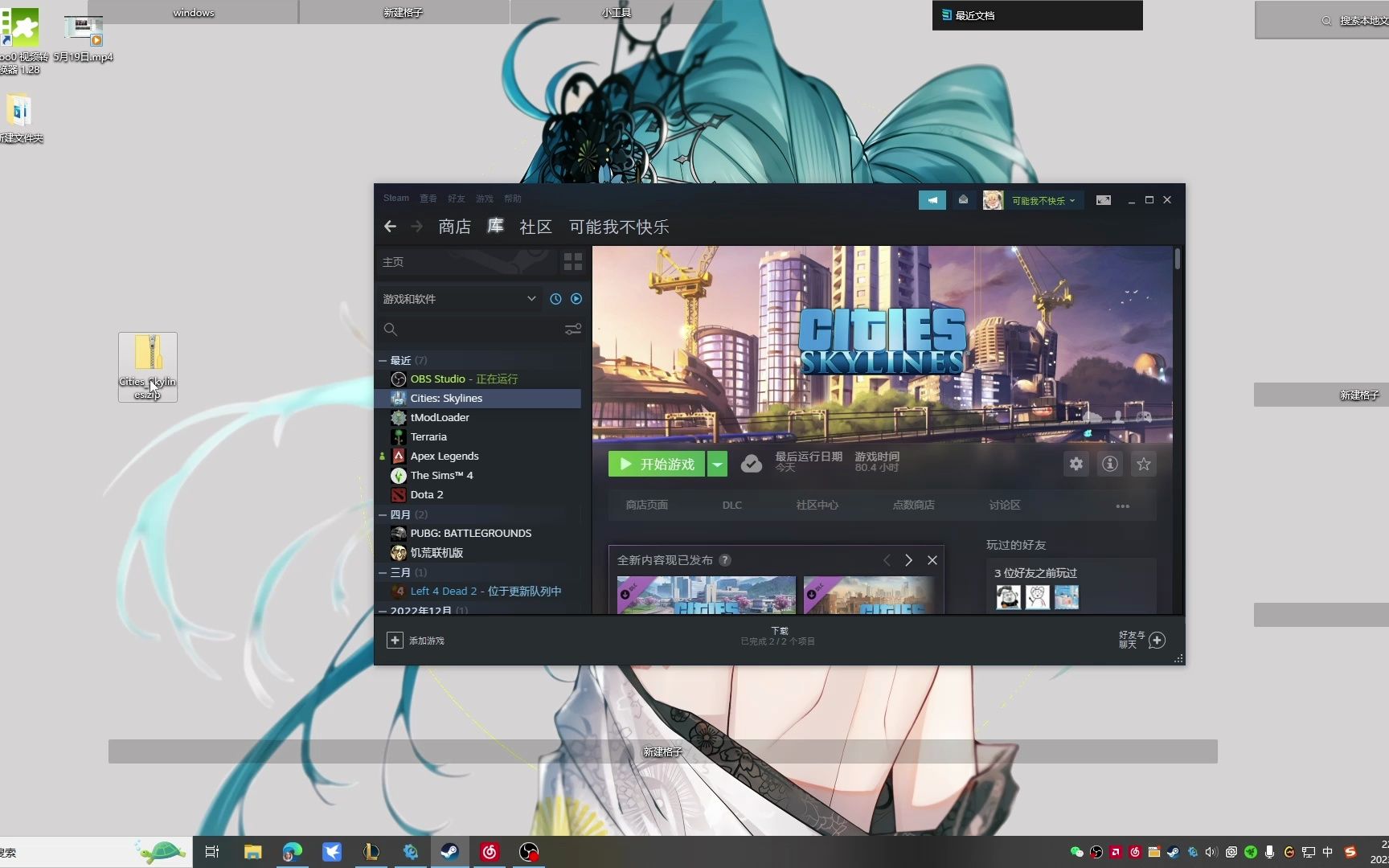The height and width of the screenshot is (868, 1389).
Task: Select PUBG: BATTLEGROUNDS in library
Action: tap(479, 533)
